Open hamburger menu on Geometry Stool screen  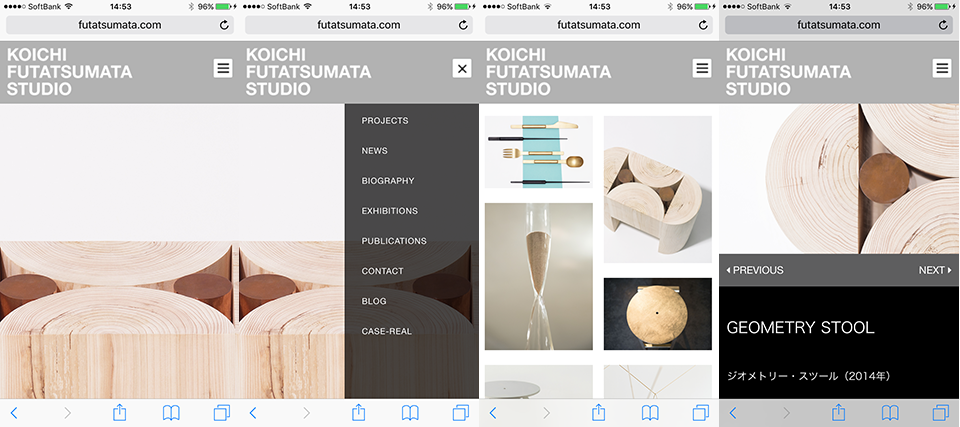click(942, 68)
